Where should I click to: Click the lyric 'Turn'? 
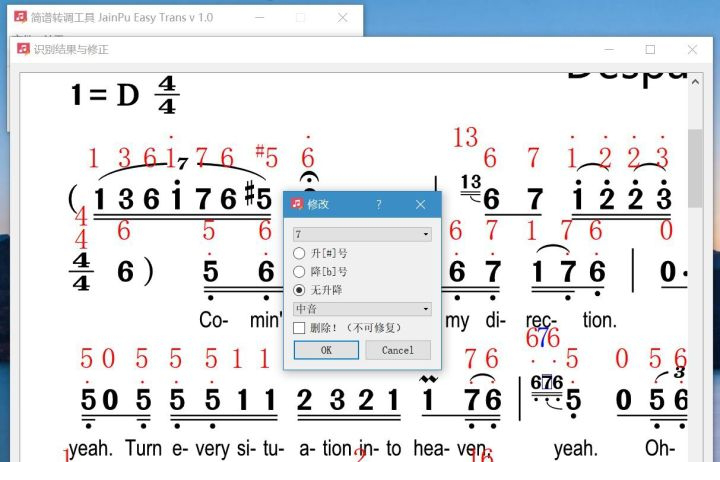point(143,448)
